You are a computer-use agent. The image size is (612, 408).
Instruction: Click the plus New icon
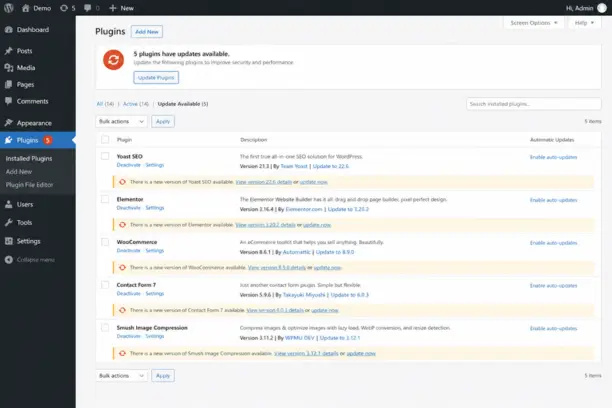pos(113,8)
